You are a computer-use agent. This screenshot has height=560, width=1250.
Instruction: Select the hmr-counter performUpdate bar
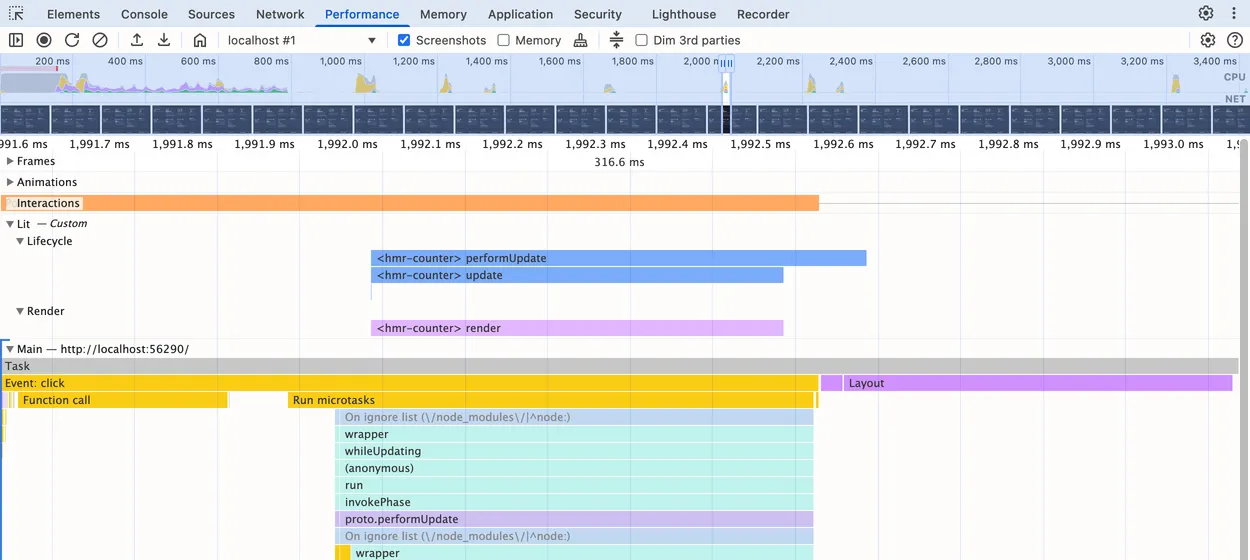click(618, 258)
